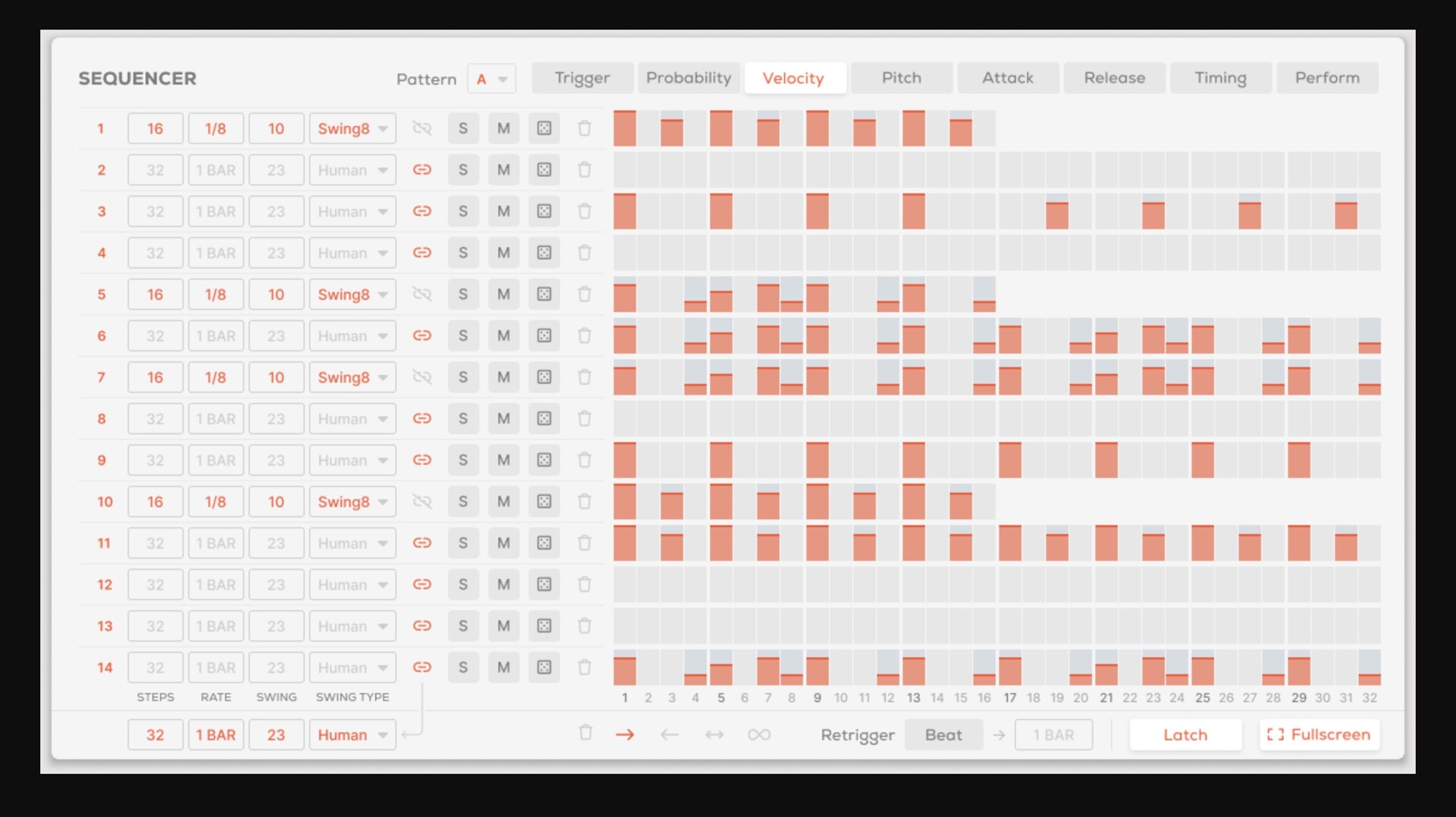The width and height of the screenshot is (1456, 817).
Task: Click the unlinked chain icon on row 7
Action: tap(422, 377)
